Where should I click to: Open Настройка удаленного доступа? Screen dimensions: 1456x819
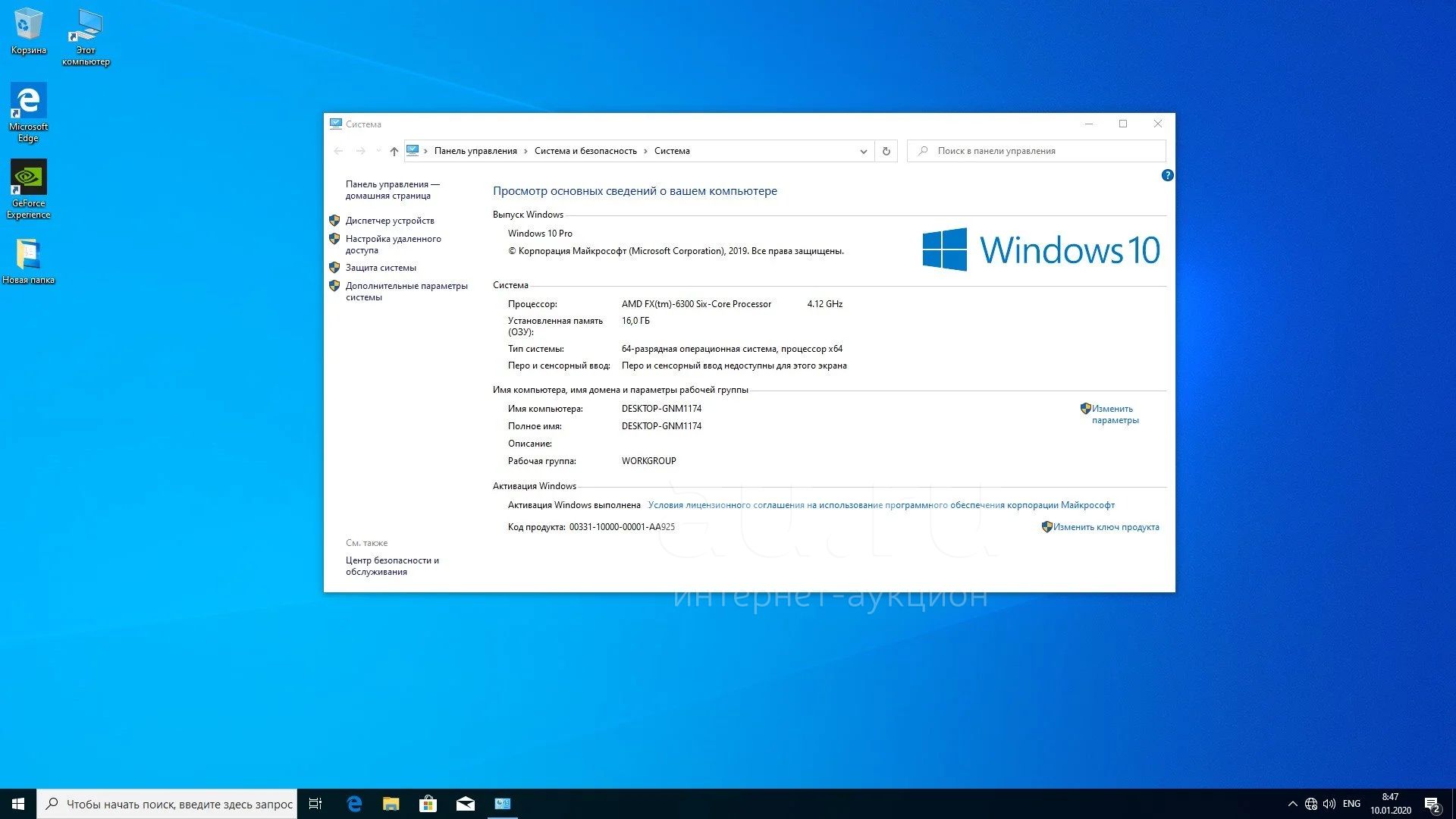coord(393,244)
